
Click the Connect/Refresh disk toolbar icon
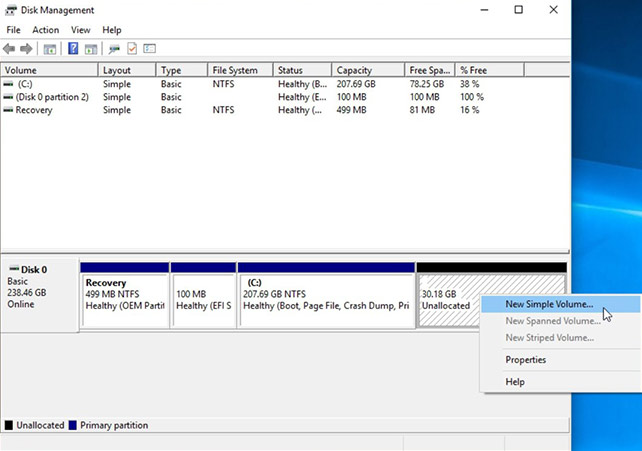coord(114,48)
